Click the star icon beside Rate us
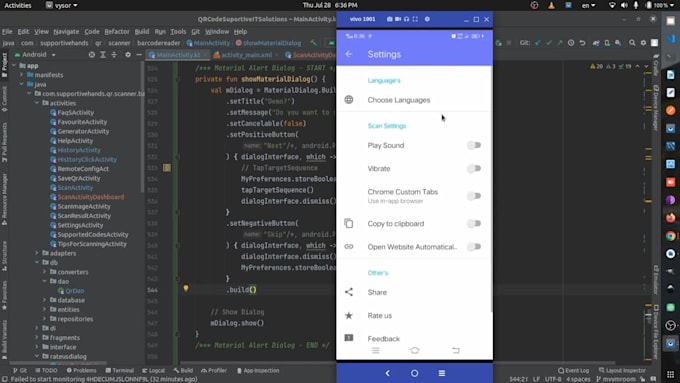Viewport: 680px width, 383px height. [349, 315]
